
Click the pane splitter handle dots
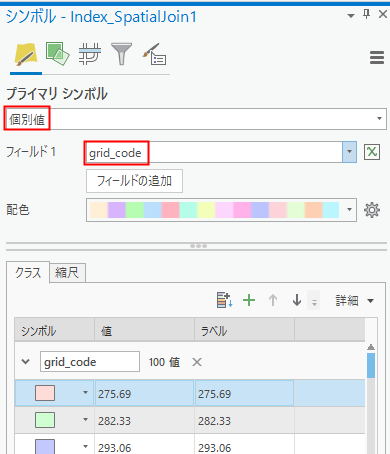tap(198, 246)
